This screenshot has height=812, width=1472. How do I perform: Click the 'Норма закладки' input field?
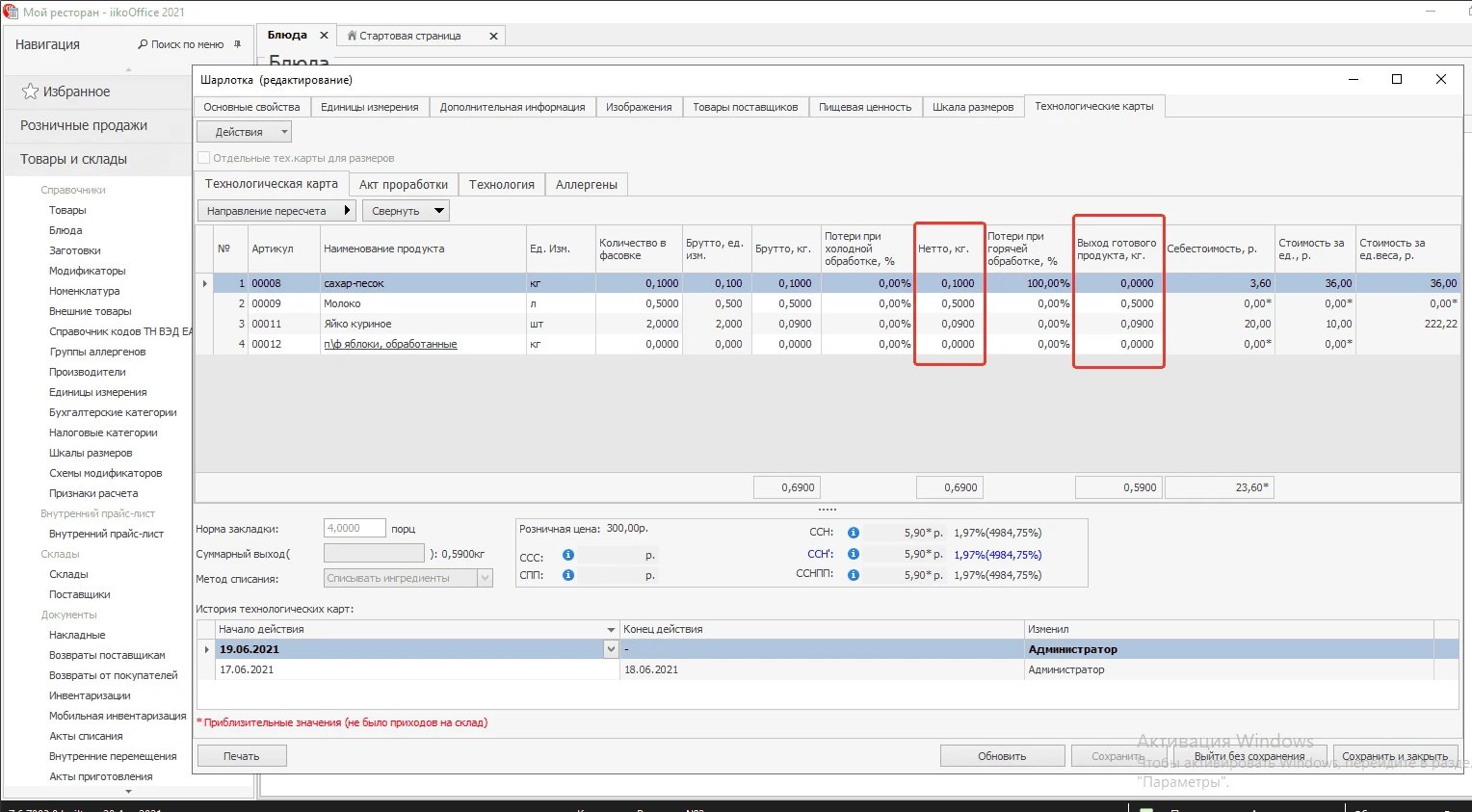pos(354,528)
